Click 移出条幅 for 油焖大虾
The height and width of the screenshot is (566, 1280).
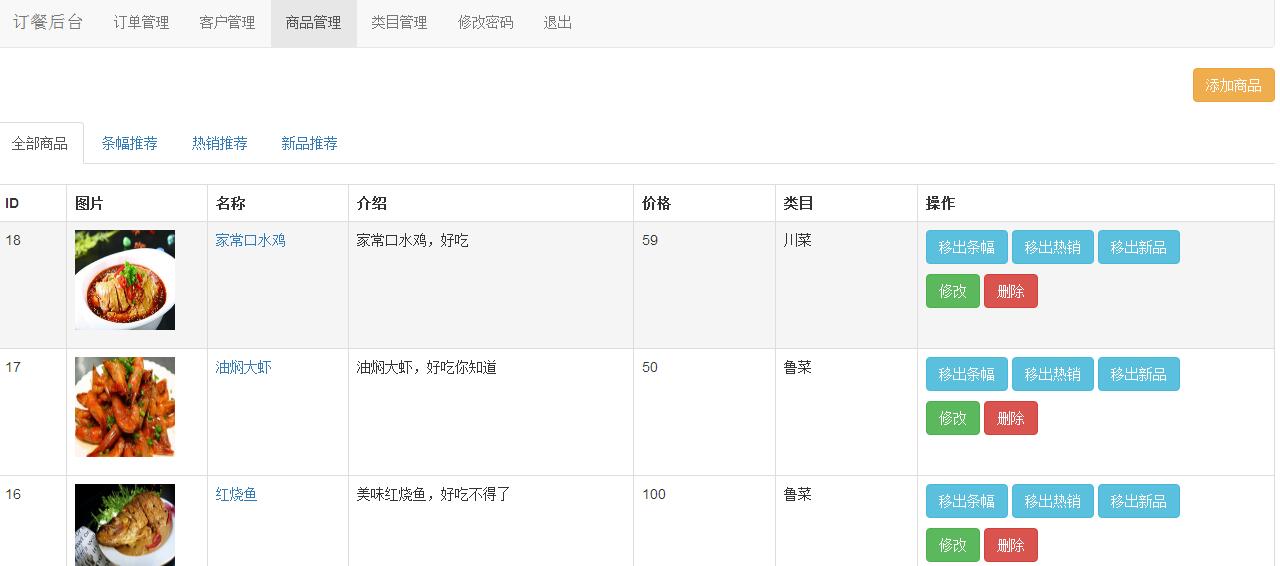[966, 374]
